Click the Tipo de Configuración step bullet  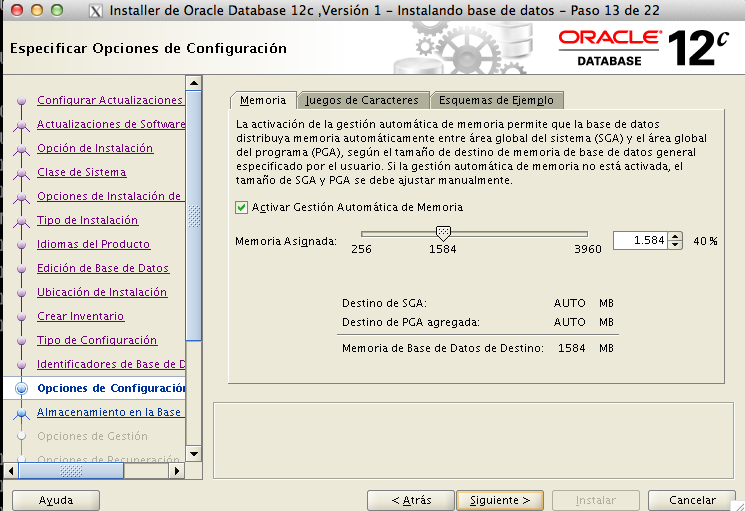click(x=21, y=341)
